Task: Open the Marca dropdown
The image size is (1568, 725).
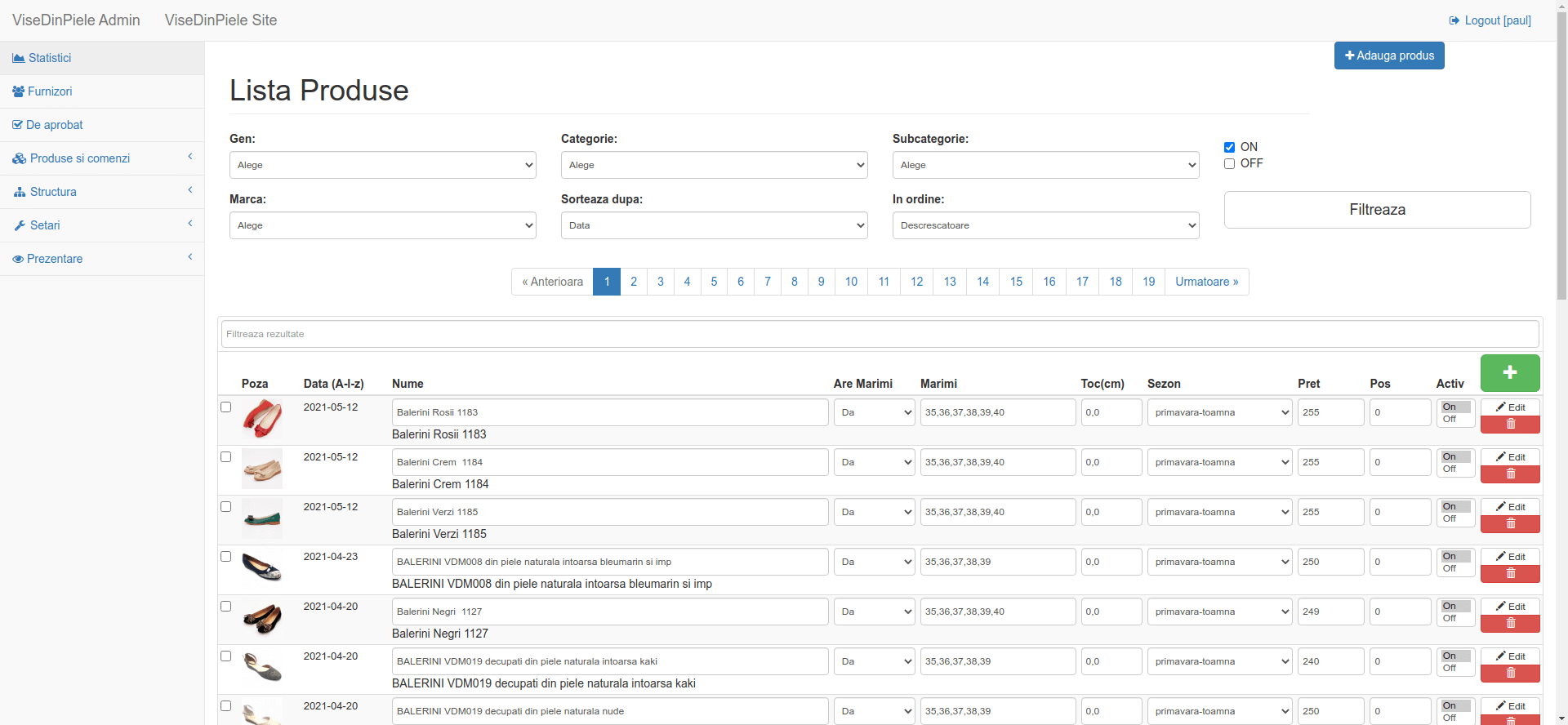Action: [x=383, y=225]
